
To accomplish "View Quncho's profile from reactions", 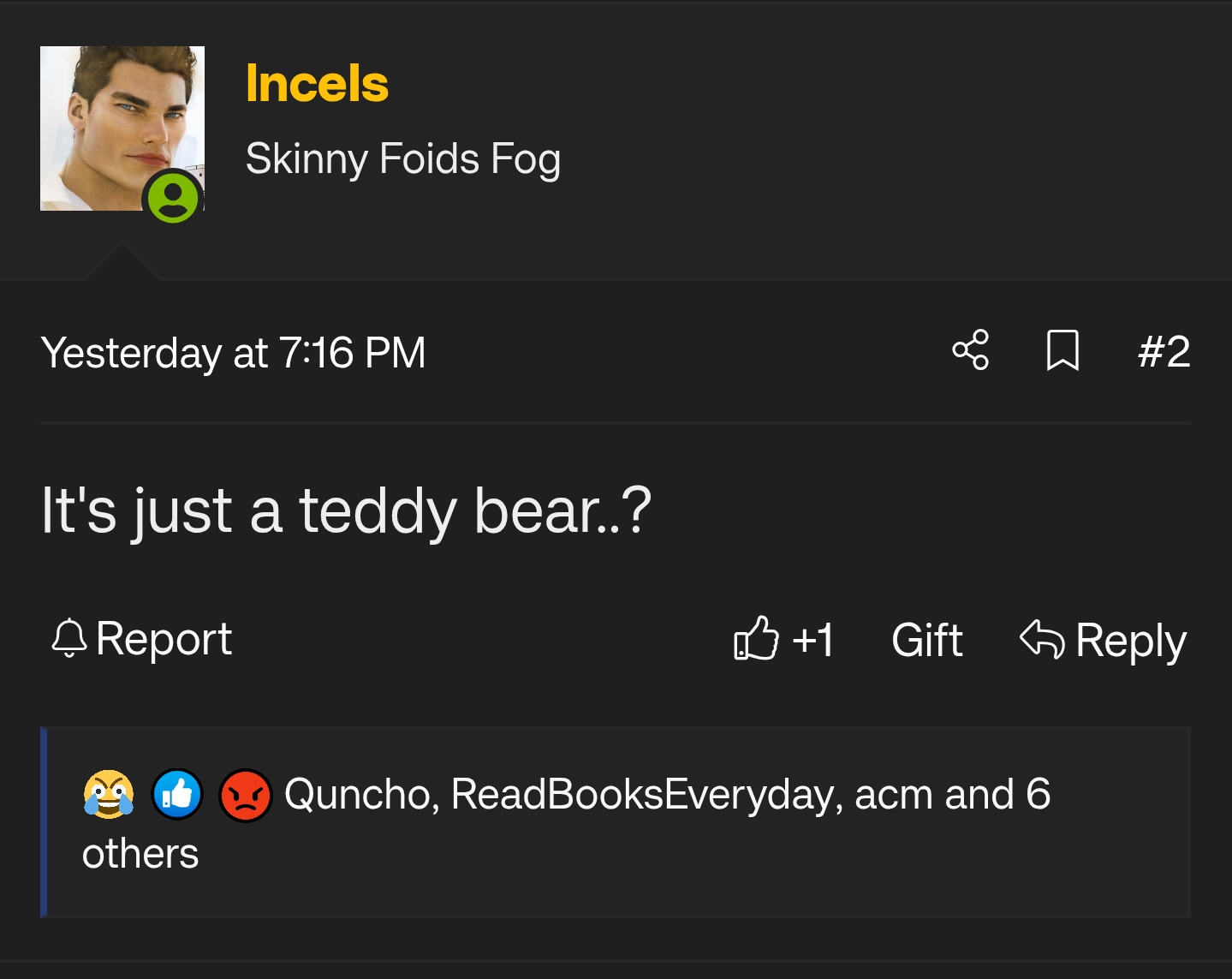I will [360, 795].
